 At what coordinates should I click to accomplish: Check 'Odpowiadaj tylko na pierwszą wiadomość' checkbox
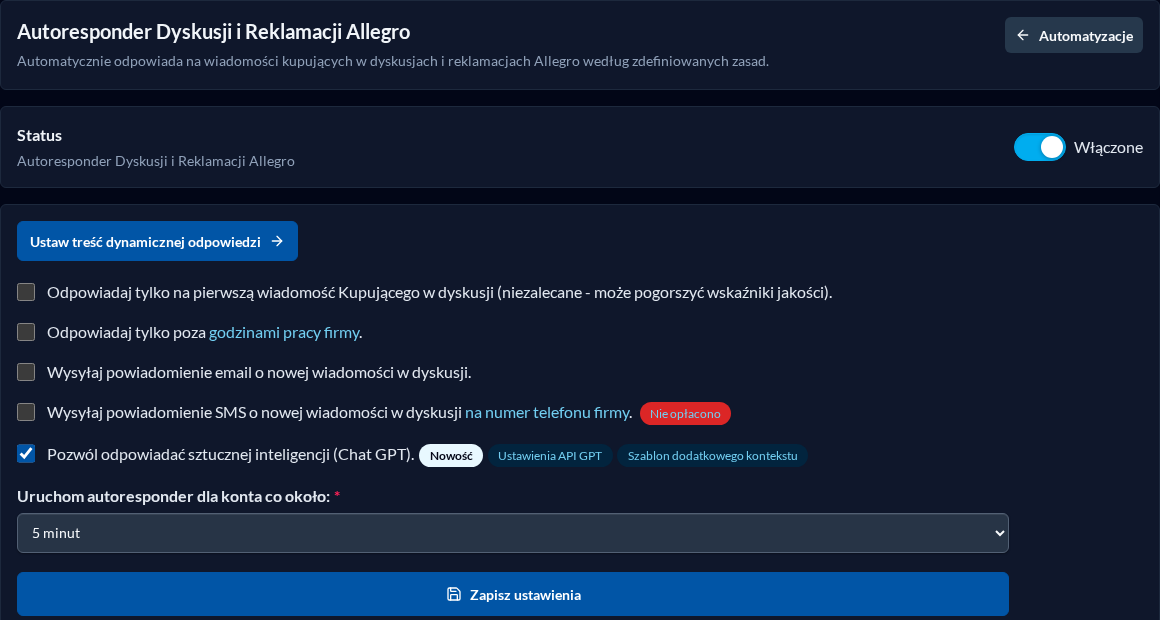tap(26, 292)
